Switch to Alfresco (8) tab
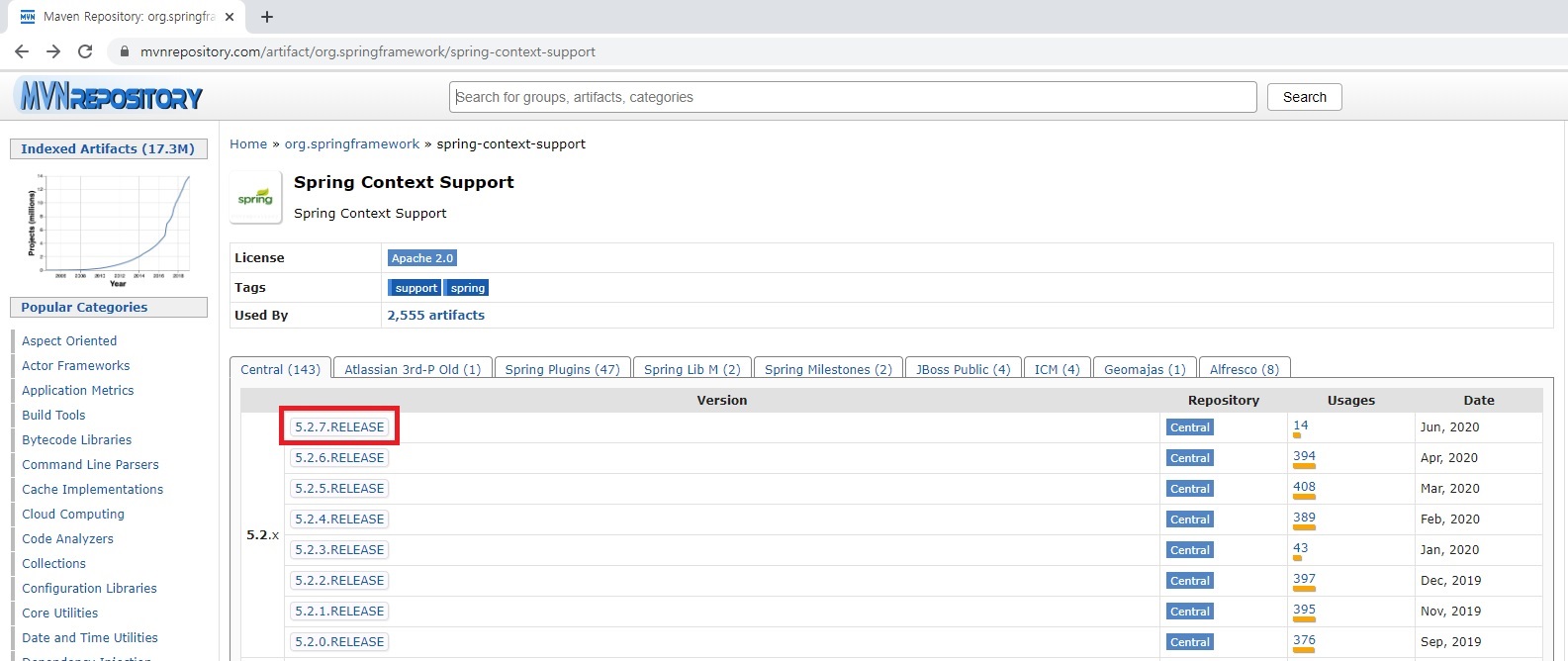Viewport: 1568px width, 661px height. 1245,369
